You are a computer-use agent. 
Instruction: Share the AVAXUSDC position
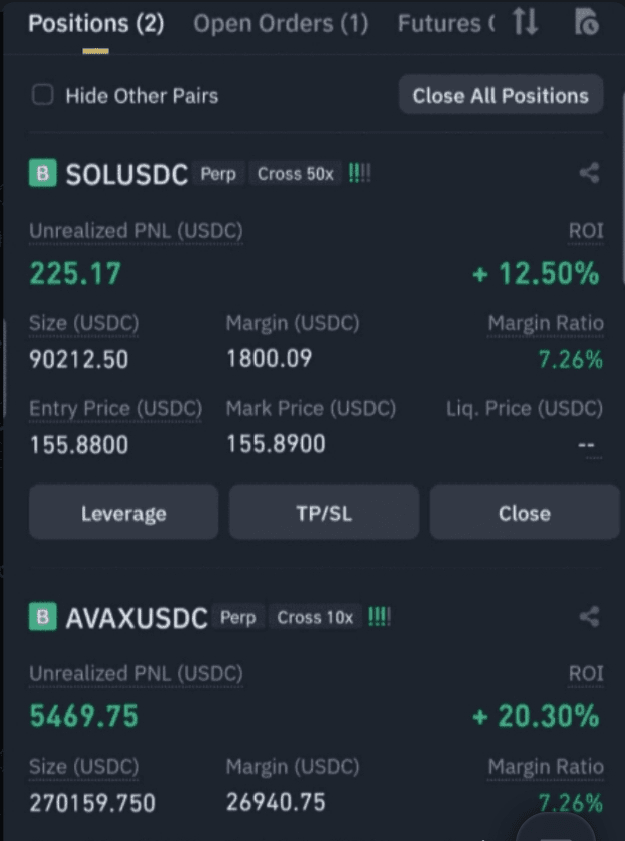(x=589, y=617)
